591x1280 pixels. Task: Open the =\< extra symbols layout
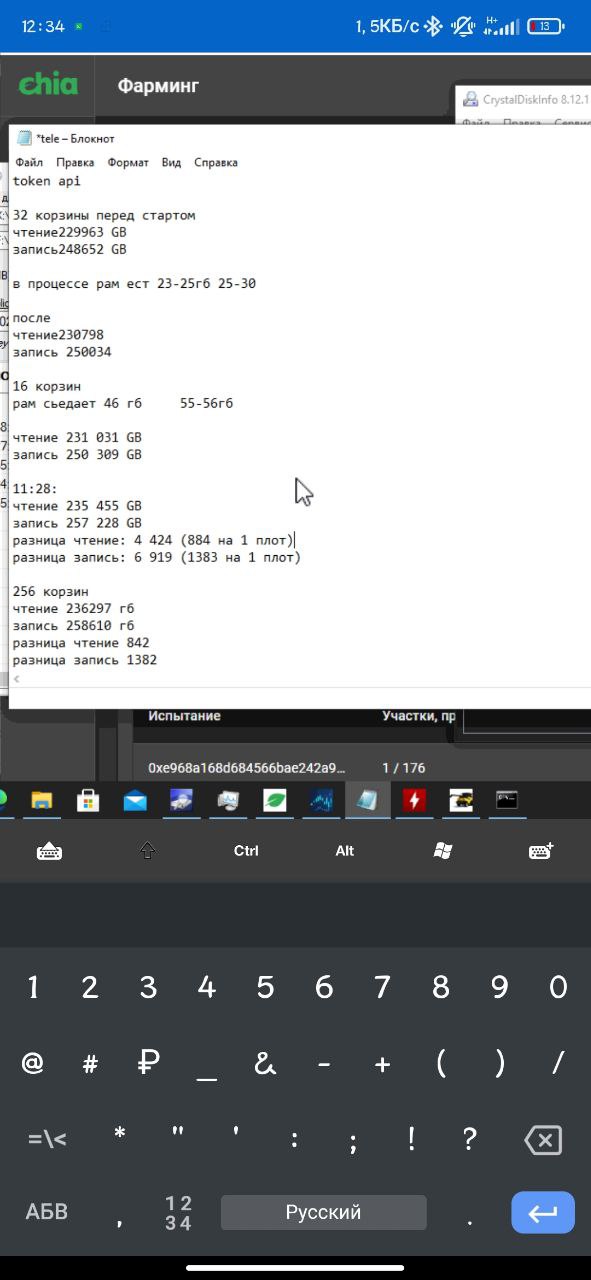tap(47, 1139)
